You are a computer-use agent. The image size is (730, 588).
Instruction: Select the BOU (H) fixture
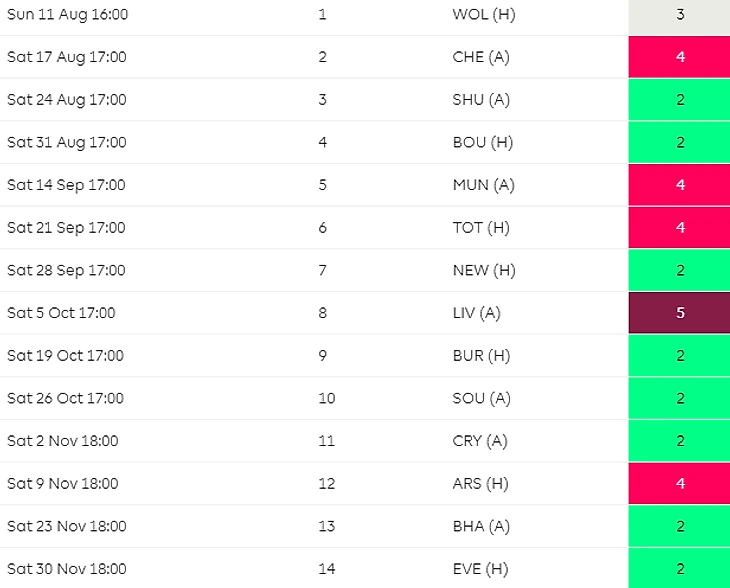coord(365,142)
